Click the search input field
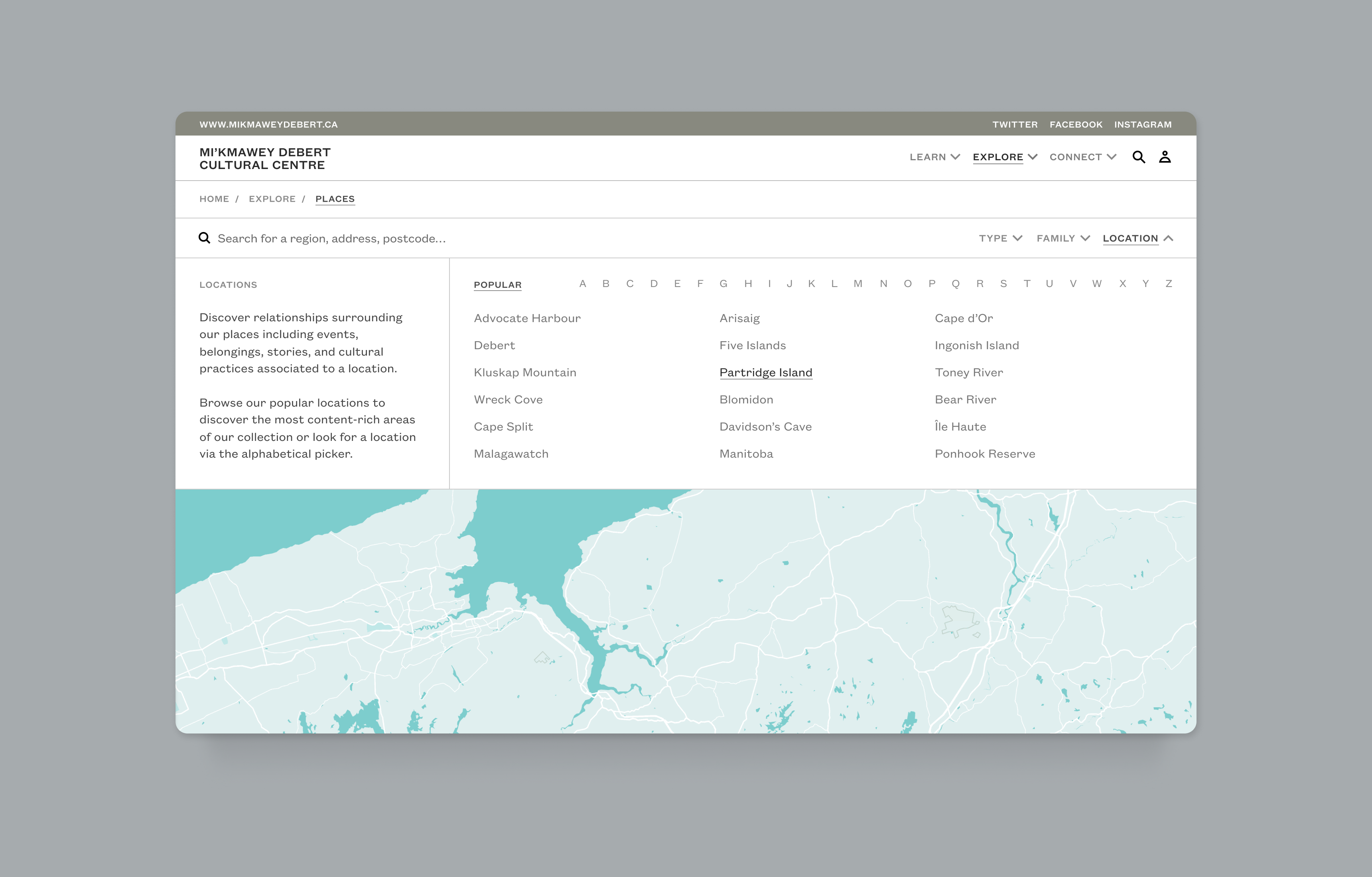Image resolution: width=1372 pixels, height=877 pixels. click(580, 238)
